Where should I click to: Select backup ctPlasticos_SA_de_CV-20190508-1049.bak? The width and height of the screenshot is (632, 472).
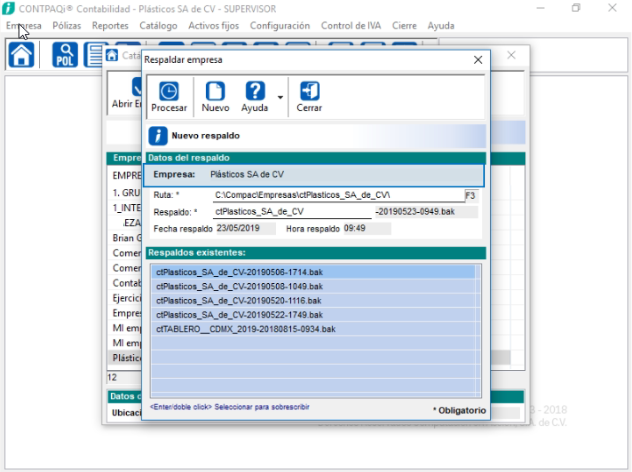coord(313,286)
